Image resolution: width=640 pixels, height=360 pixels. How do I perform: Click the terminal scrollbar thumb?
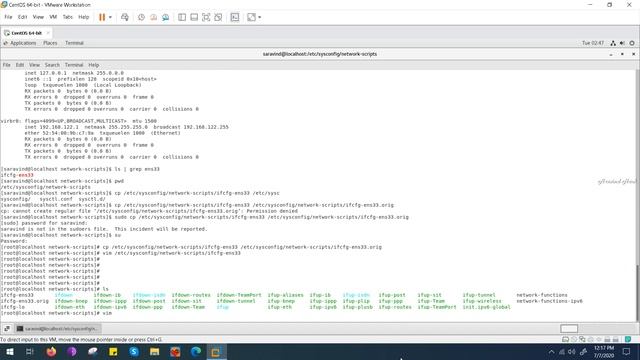638,293
